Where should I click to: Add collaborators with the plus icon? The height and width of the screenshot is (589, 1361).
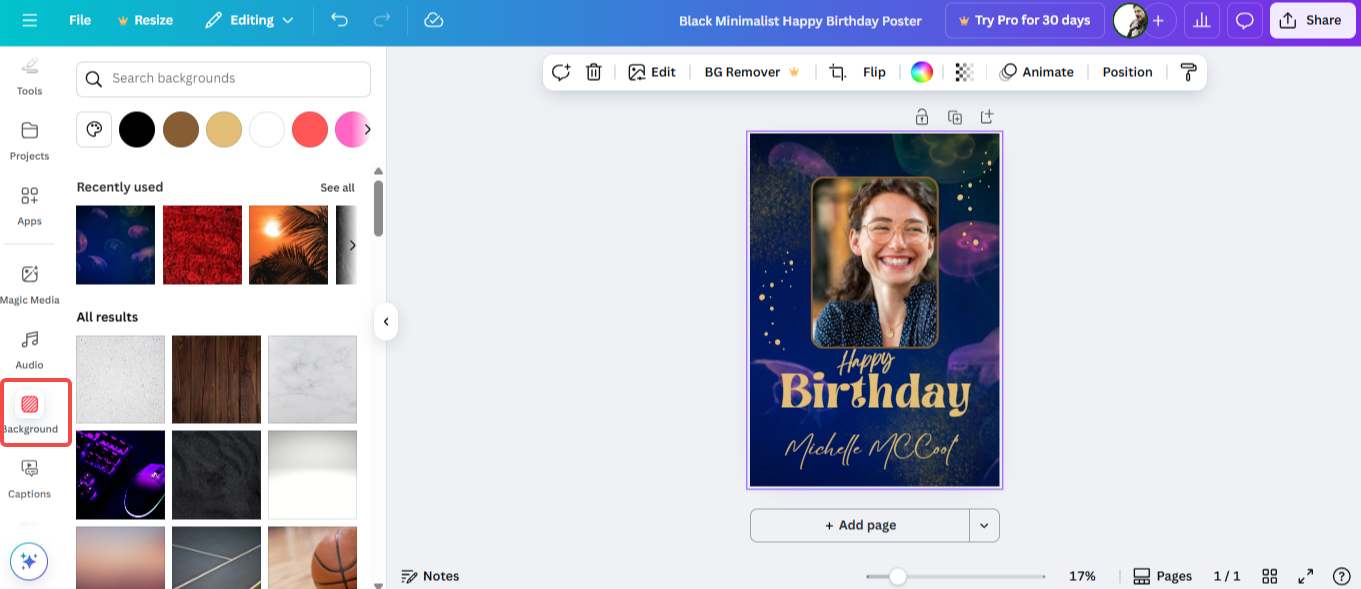[x=1159, y=20]
